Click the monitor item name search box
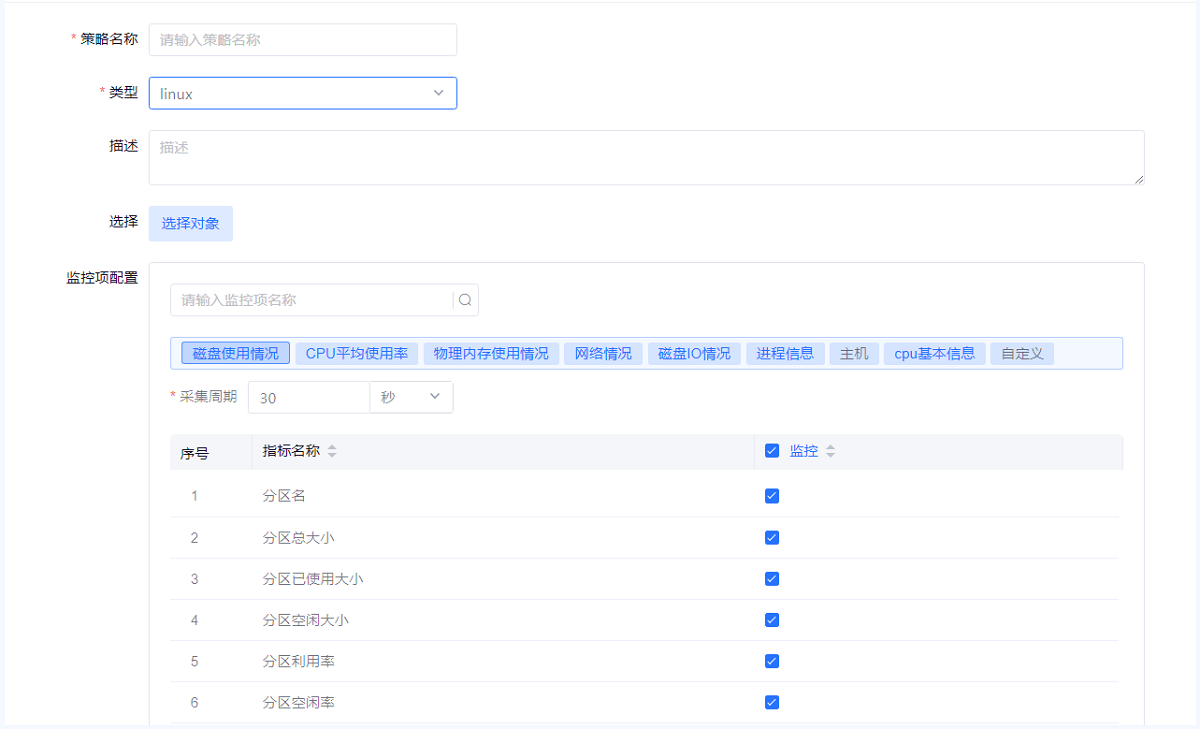This screenshot has height=729, width=1200. pos(312,300)
